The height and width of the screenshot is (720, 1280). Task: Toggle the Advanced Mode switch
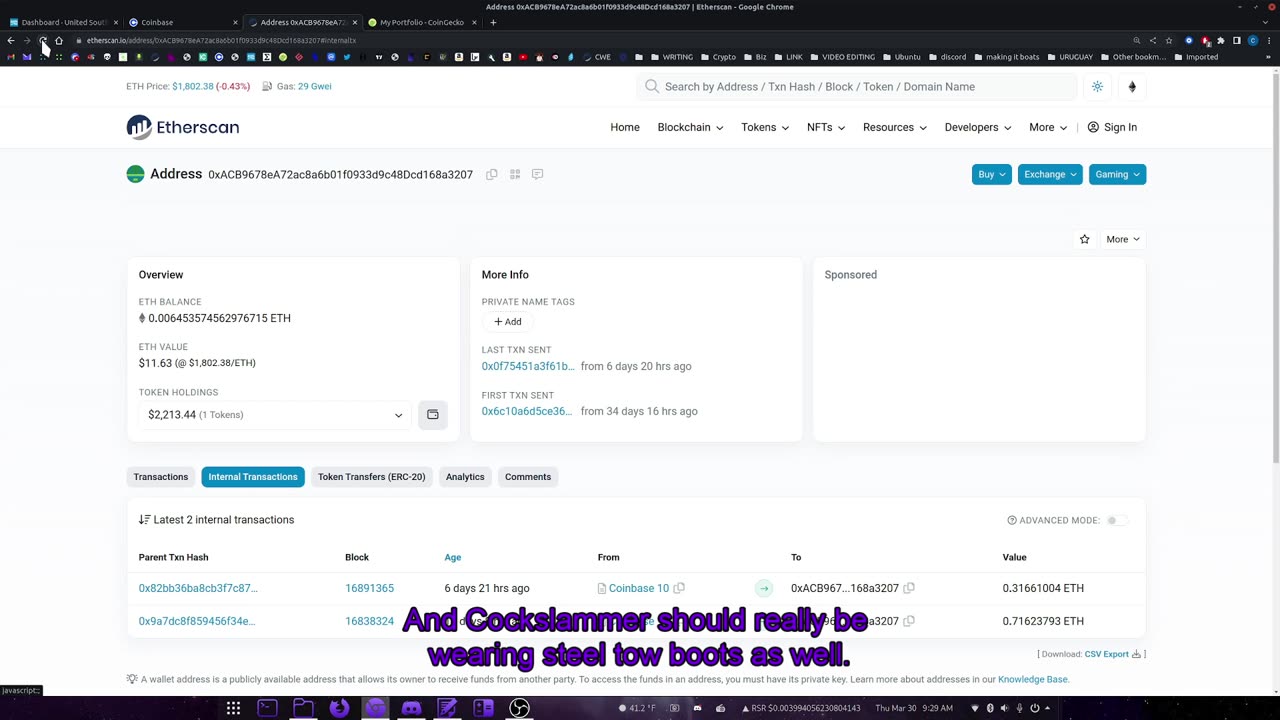click(x=1116, y=520)
